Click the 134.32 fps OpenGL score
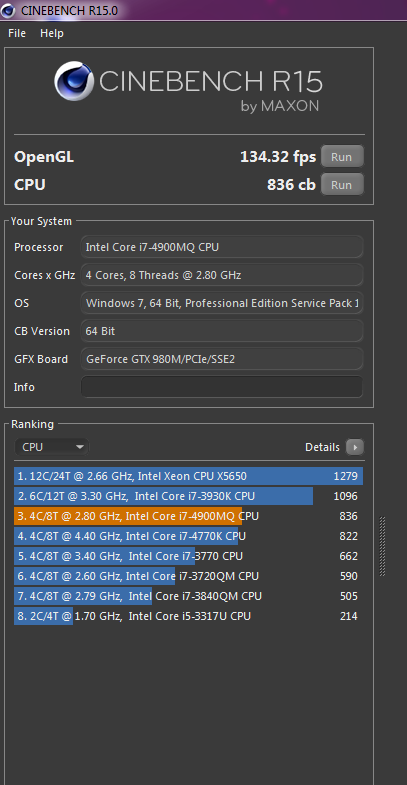The image size is (407, 785). [x=278, y=157]
